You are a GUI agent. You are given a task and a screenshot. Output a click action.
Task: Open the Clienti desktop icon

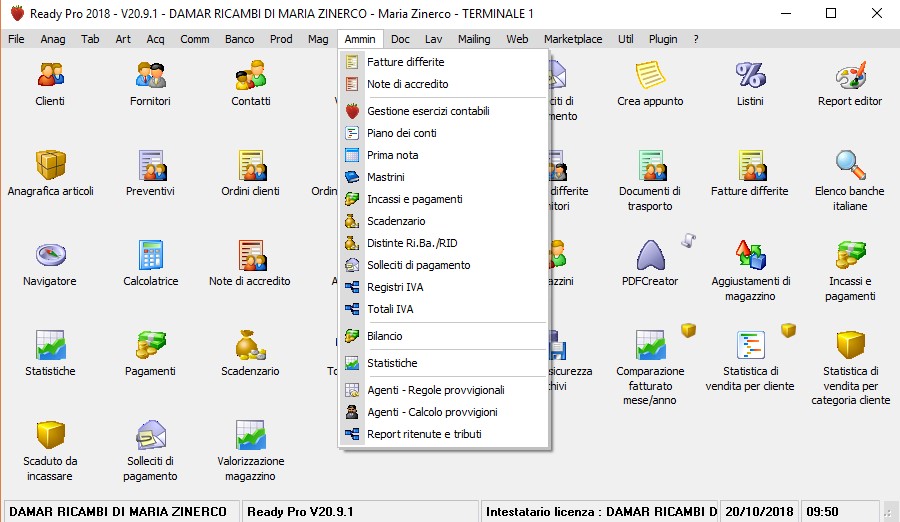(x=50, y=75)
